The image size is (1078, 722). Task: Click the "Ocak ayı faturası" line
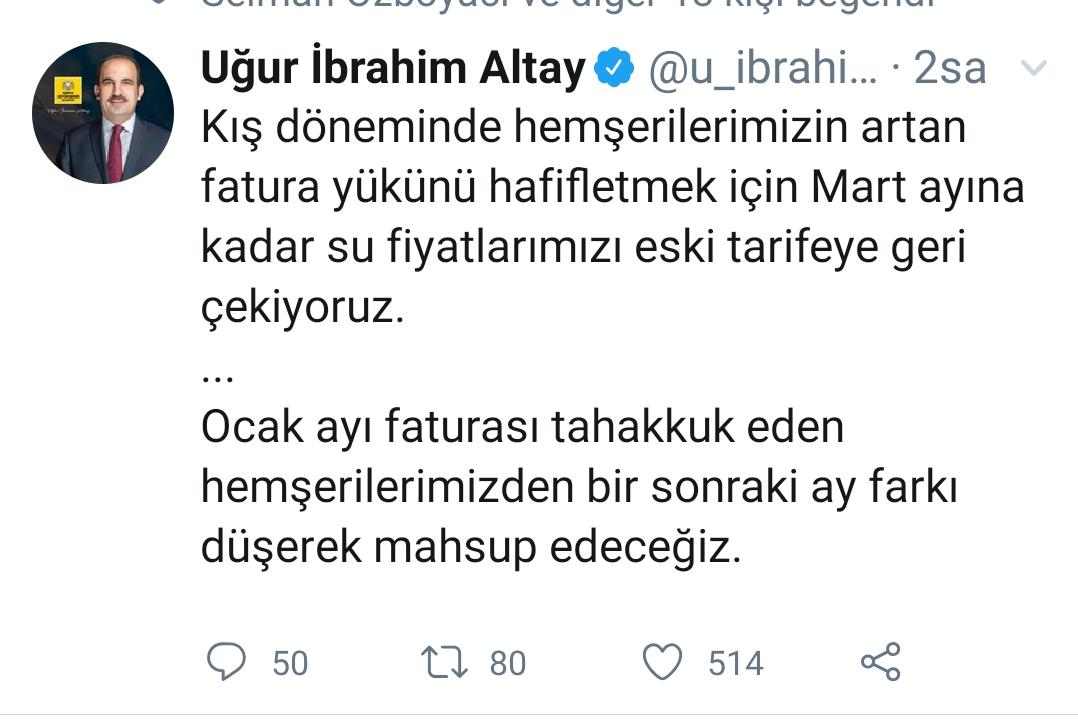[522, 428]
